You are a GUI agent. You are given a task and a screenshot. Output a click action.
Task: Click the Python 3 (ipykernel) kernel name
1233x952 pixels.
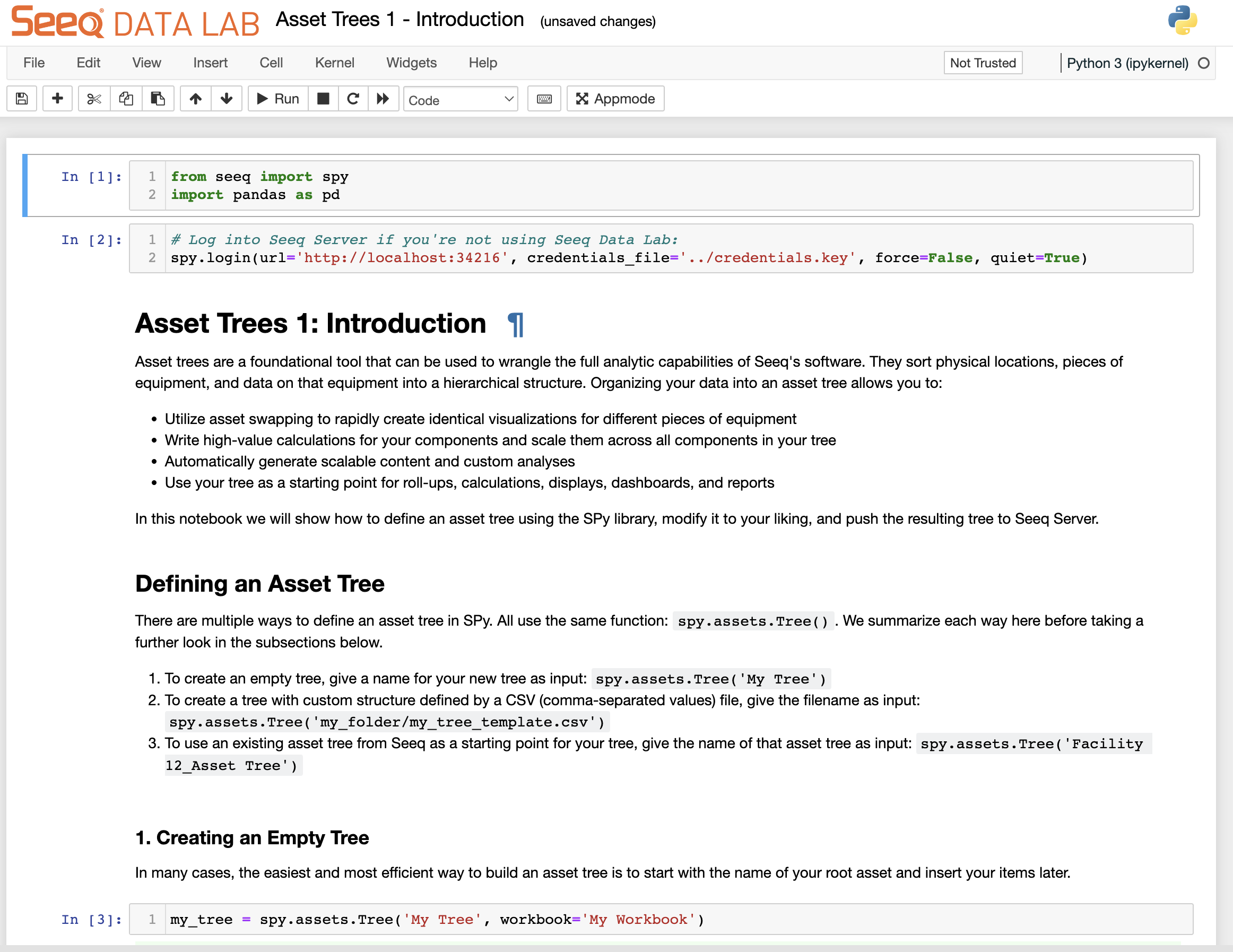[x=1127, y=63]
